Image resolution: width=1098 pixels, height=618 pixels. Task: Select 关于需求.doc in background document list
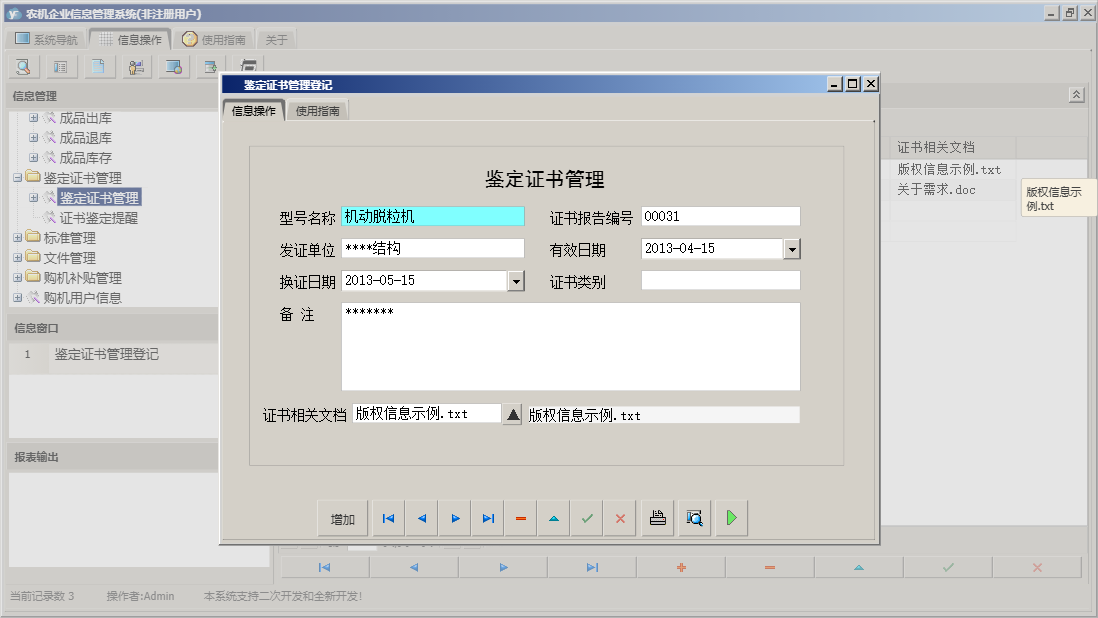[936, 190]
